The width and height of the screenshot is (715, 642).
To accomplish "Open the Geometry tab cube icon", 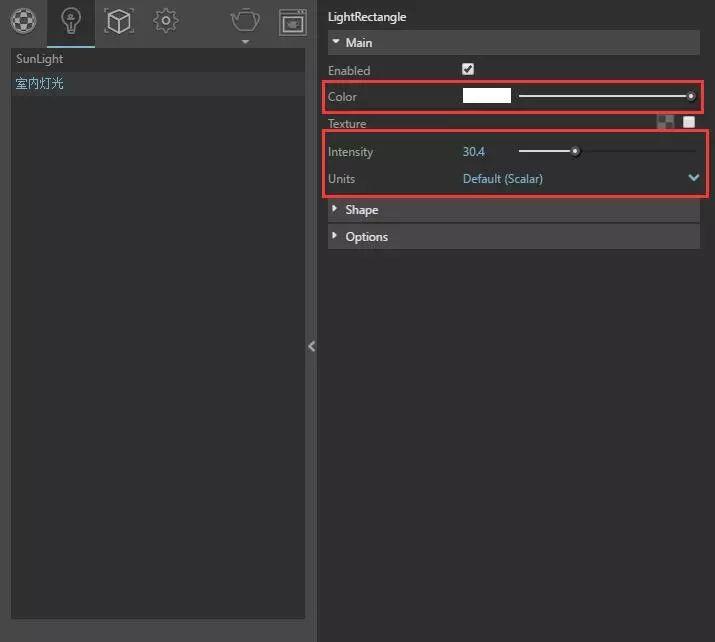I will 119,21.
